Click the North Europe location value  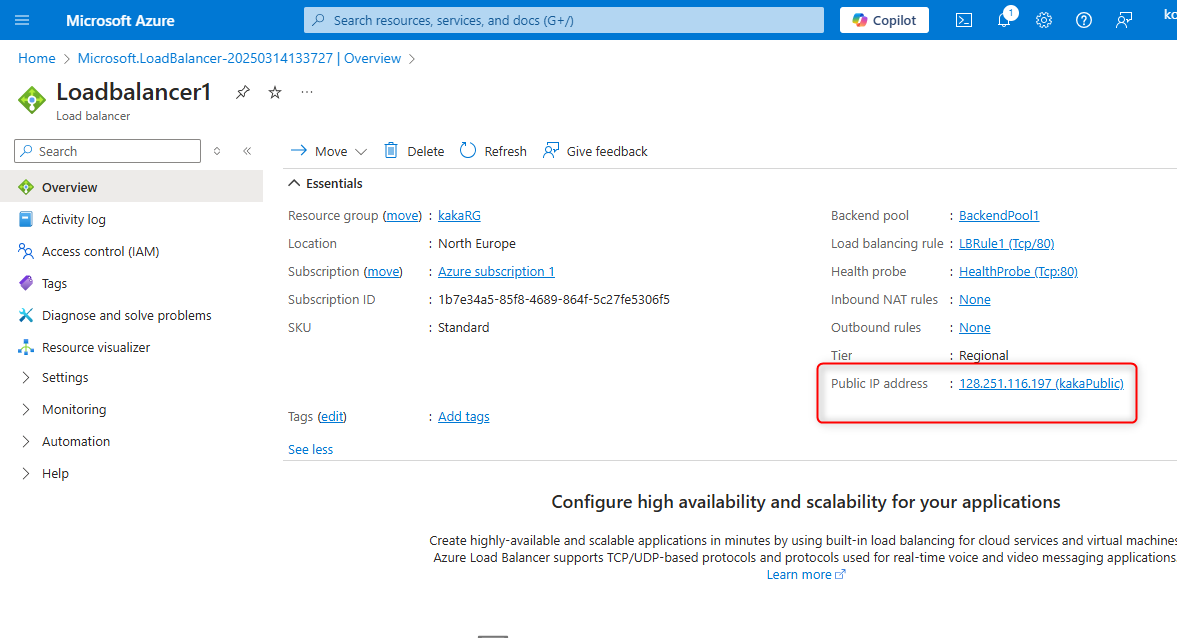(x=477, y=243)
